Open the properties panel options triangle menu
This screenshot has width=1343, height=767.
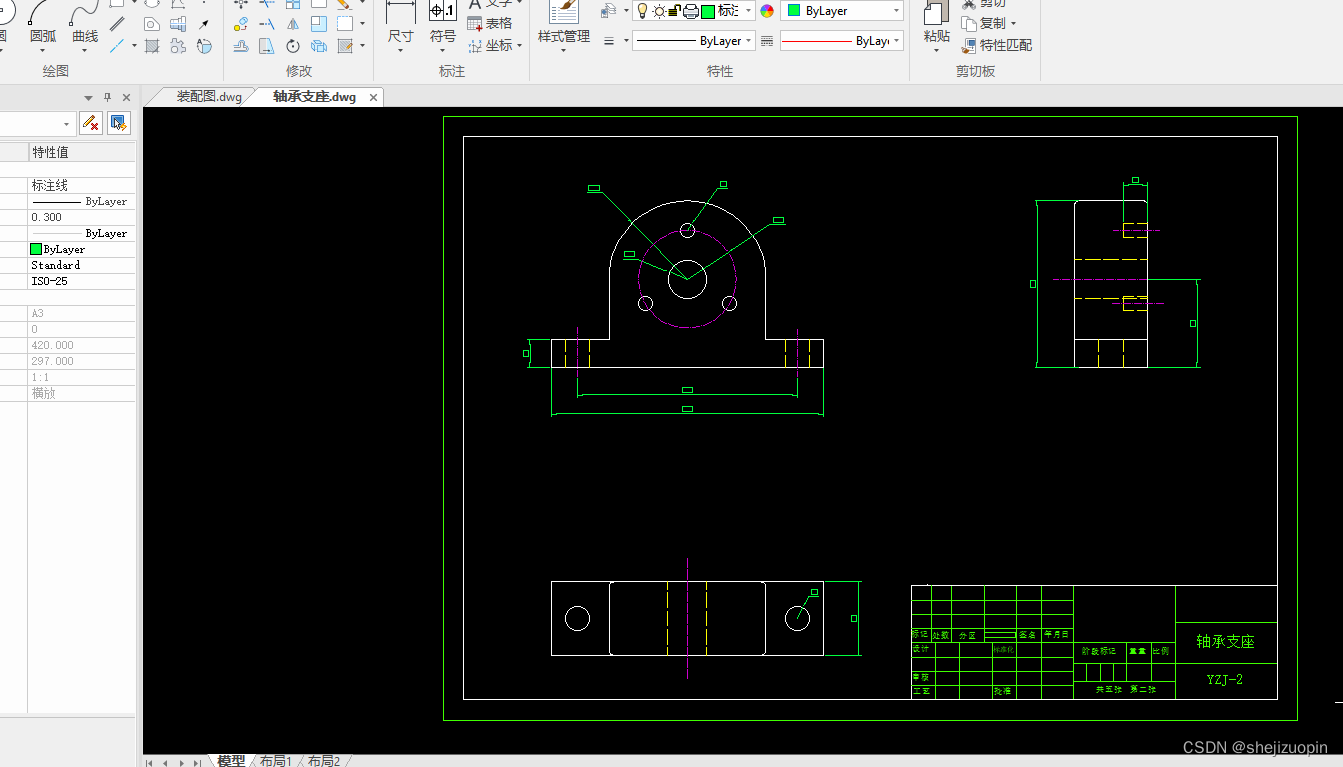coord(88,98)
